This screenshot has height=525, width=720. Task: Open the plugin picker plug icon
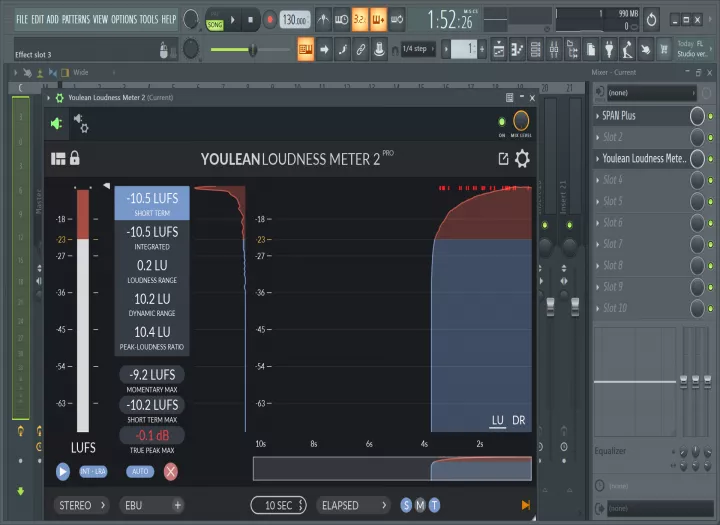[609, 49]
